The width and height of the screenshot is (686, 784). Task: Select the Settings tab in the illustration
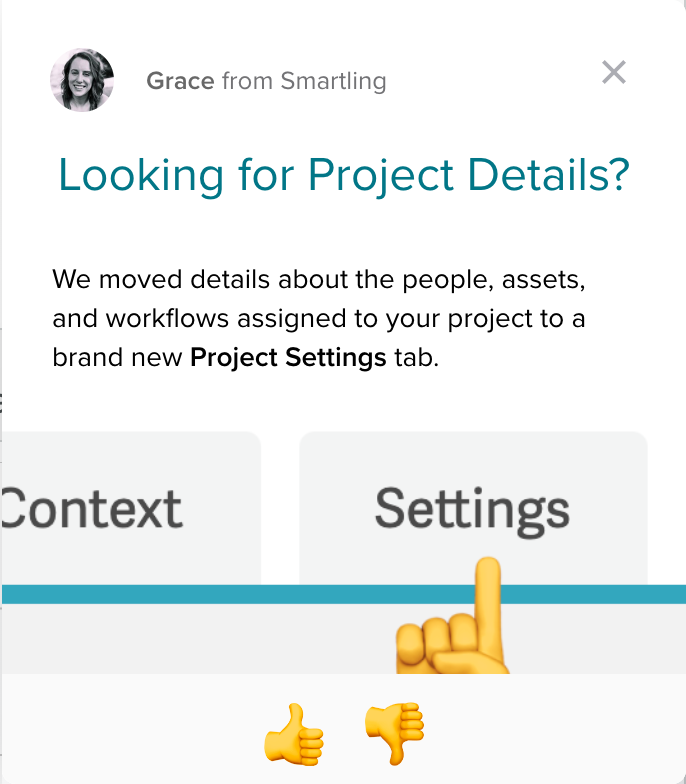tap(473, 508)
